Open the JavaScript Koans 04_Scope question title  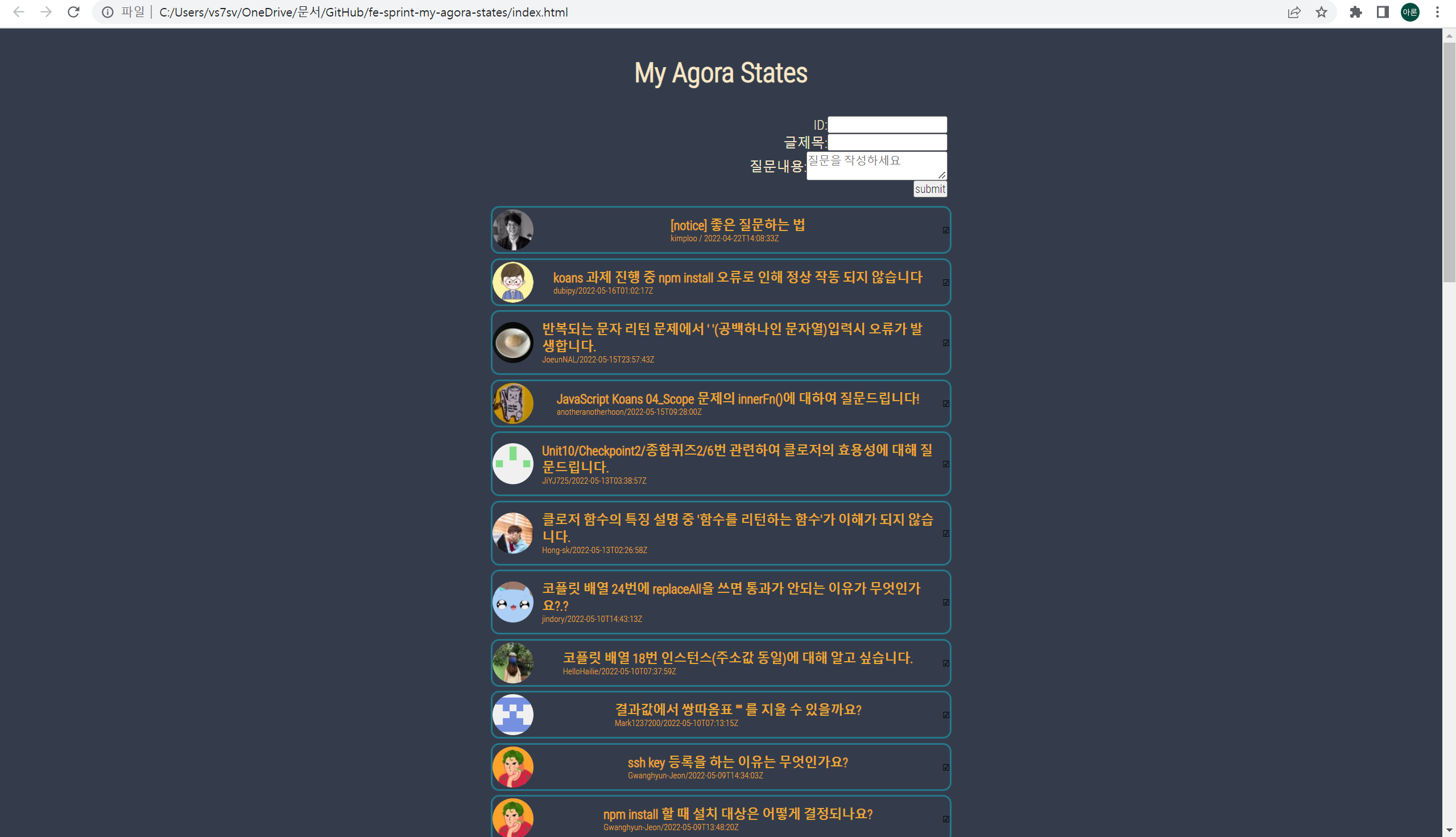pyautogui.click(x=737, y=398)
